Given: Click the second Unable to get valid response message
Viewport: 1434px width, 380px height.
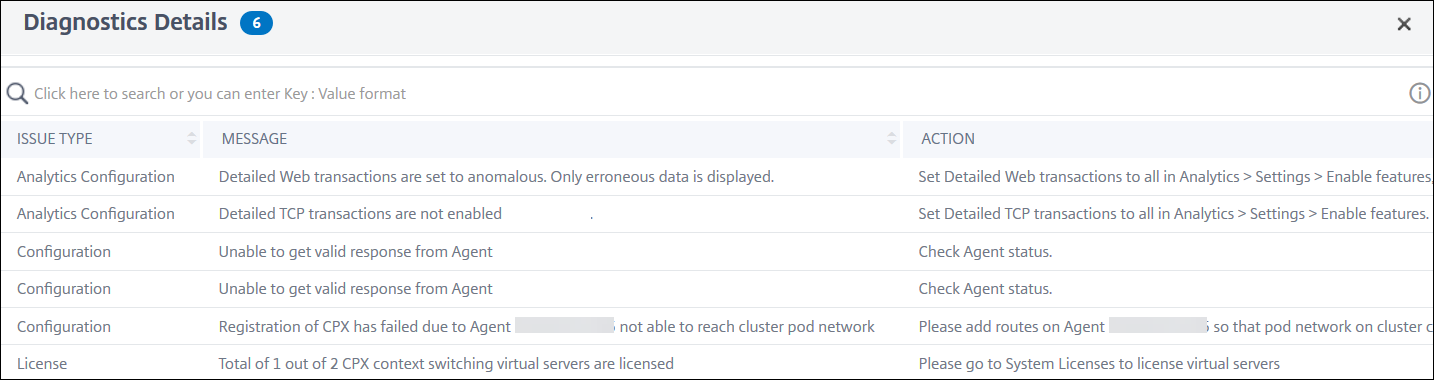Looking at the screenshot, I should click(x=355, y=289).
